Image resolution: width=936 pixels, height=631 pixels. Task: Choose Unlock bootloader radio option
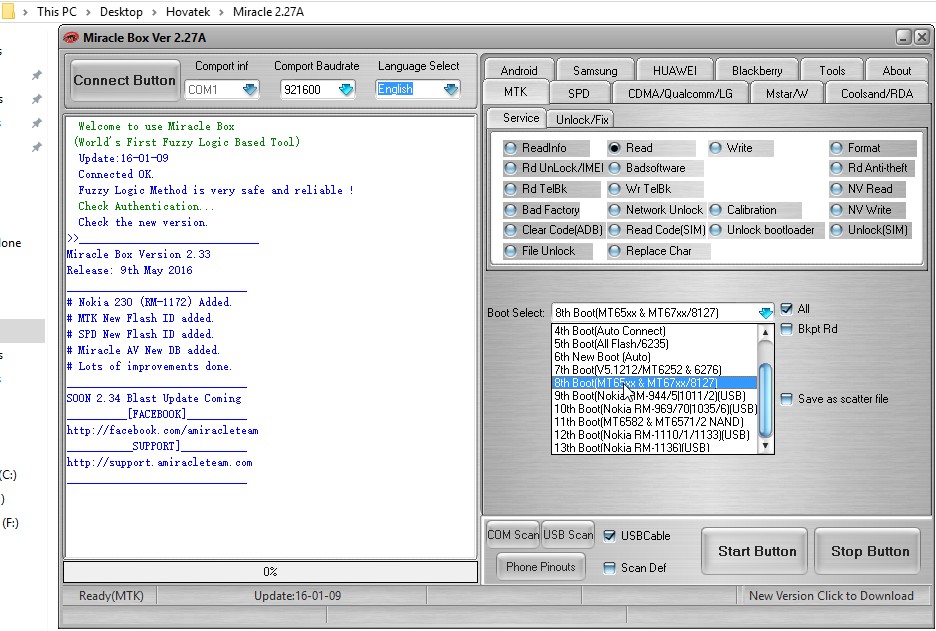point(766,230)
